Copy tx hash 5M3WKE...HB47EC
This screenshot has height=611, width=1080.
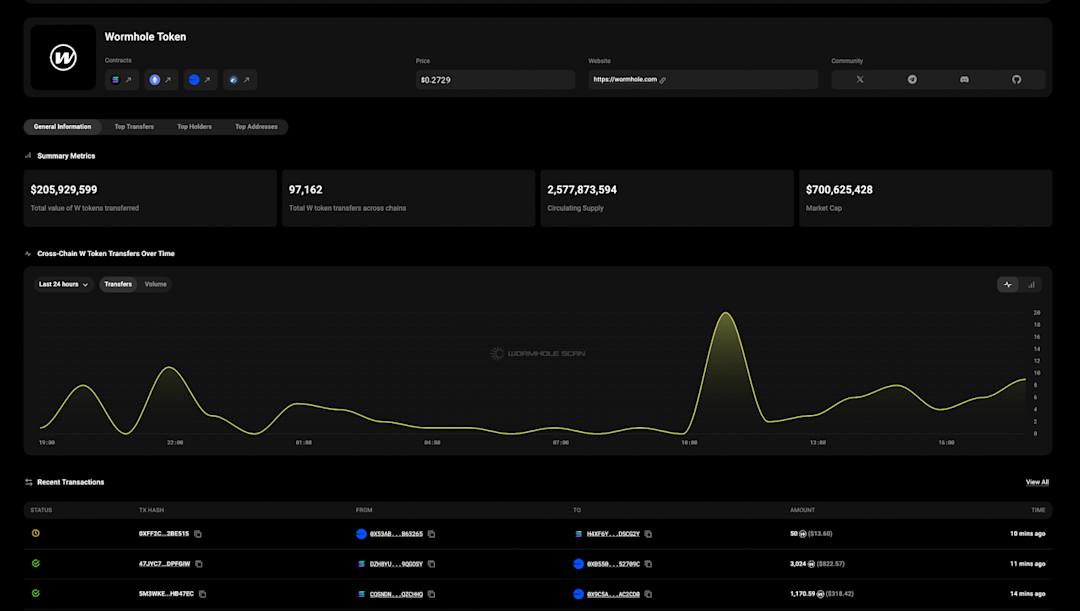coord(202,594)
